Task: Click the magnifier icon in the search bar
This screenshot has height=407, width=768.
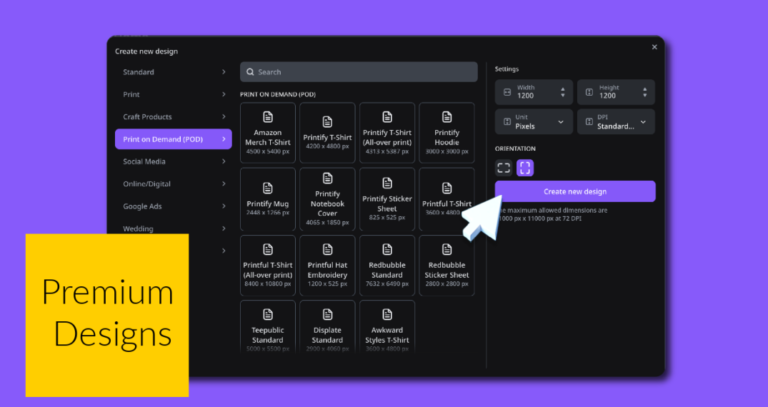Action: click(250, 72)
